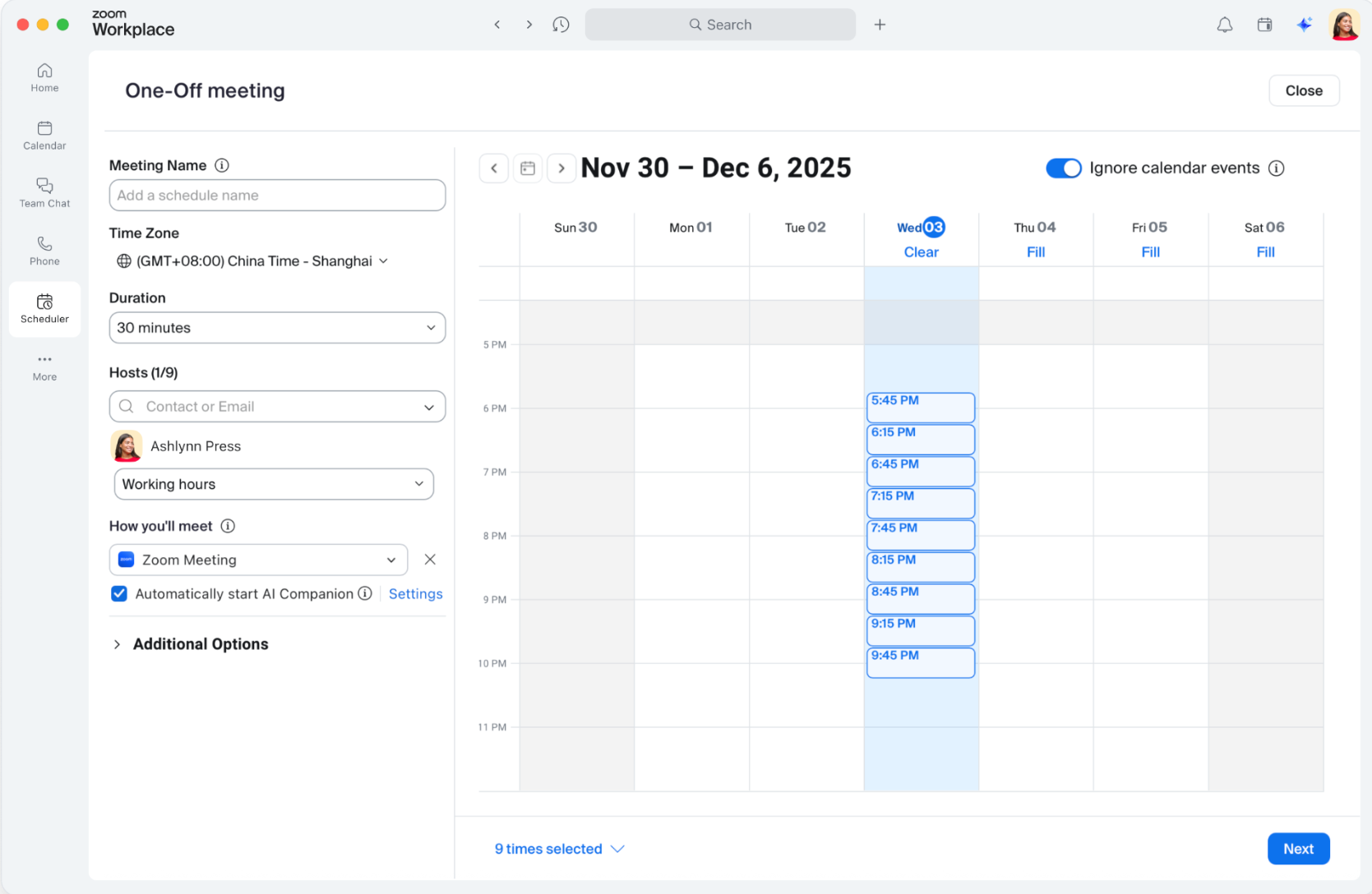1372x894 pixels.
Task: Click the Meeting Name field
Action: click(276, 195)
